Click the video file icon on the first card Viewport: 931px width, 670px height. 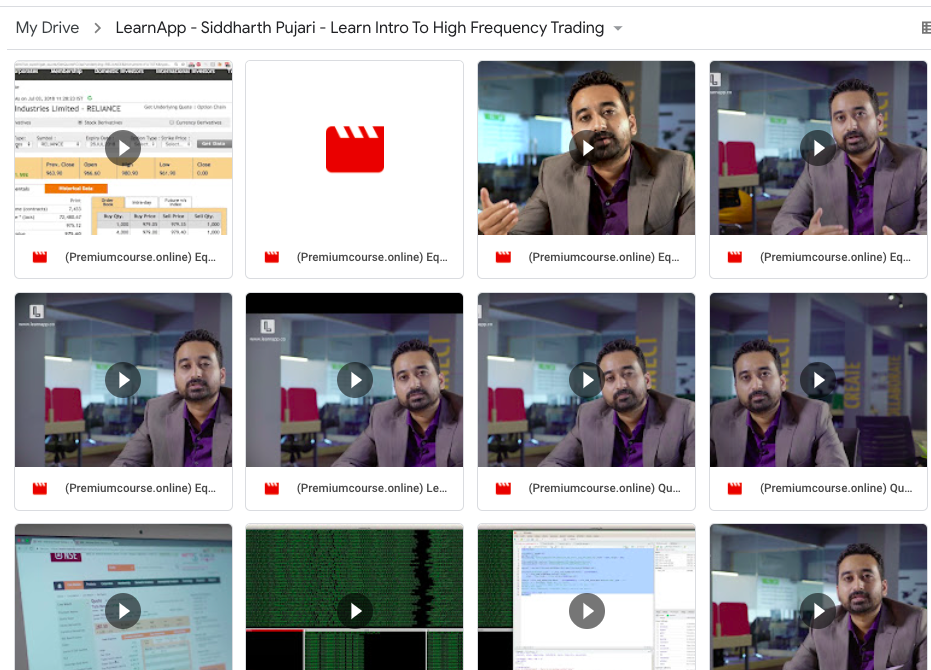40,258
